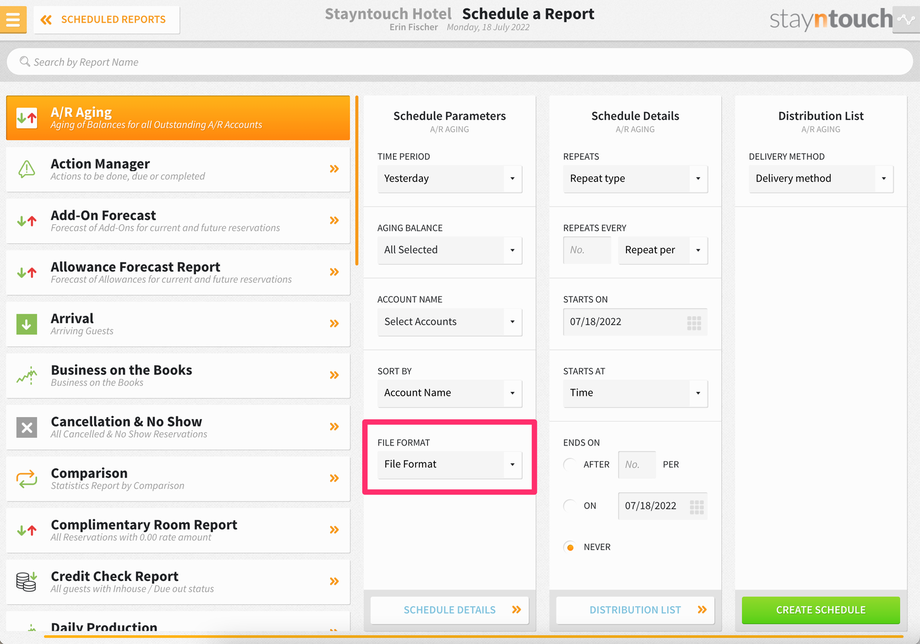The width and height of the screenshot is (920, 644).
Task: Open Cancellation & No Show double chevron
Action: pos(334,426)
